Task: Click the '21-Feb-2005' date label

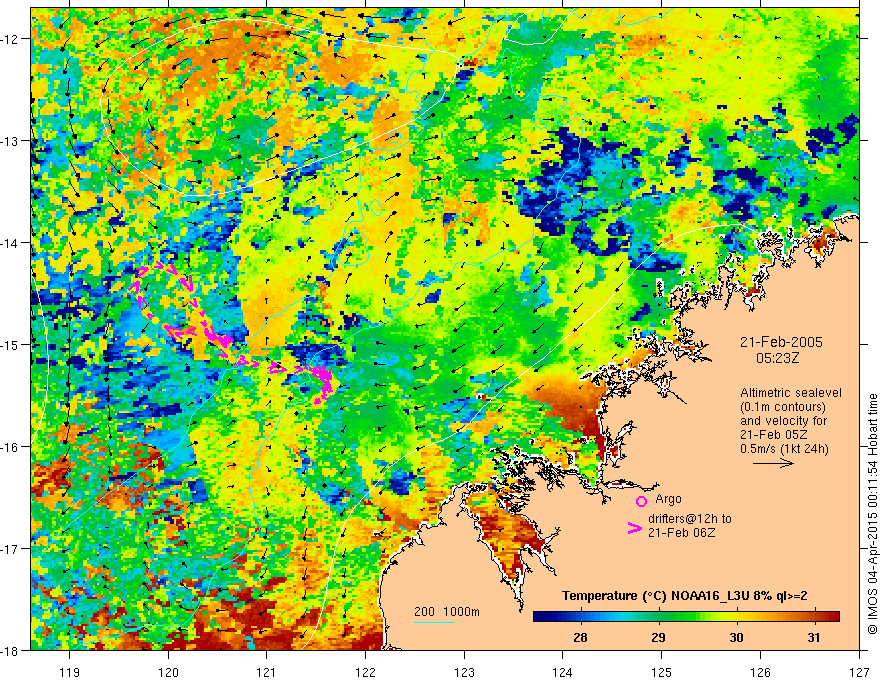Action: pos(781,342)
